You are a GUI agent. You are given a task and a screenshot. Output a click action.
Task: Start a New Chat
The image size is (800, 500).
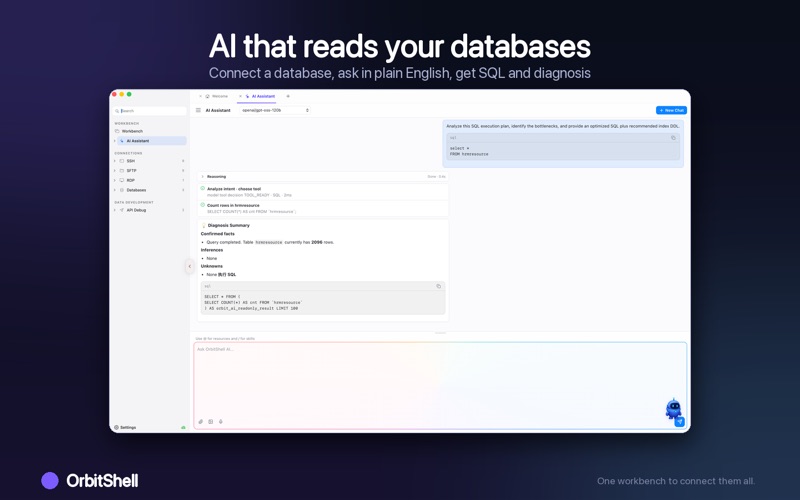[x=671, y=110]
